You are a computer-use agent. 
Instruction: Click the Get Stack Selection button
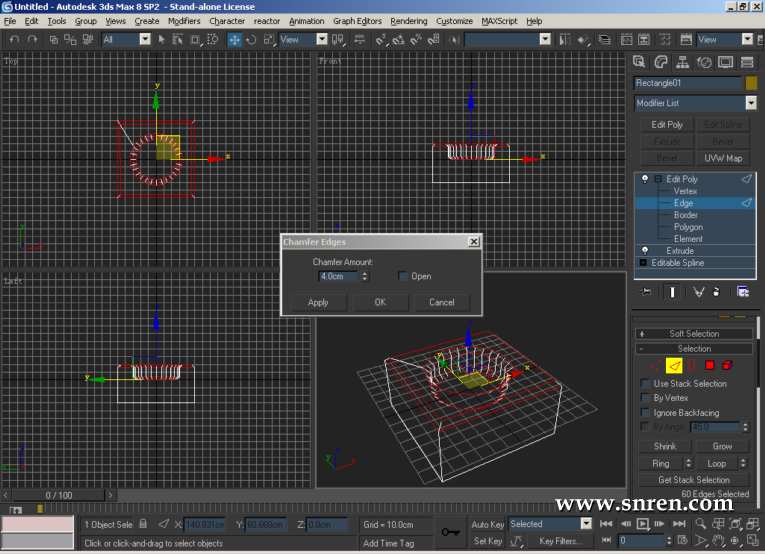pyautogui.click(x=694, y=480)
